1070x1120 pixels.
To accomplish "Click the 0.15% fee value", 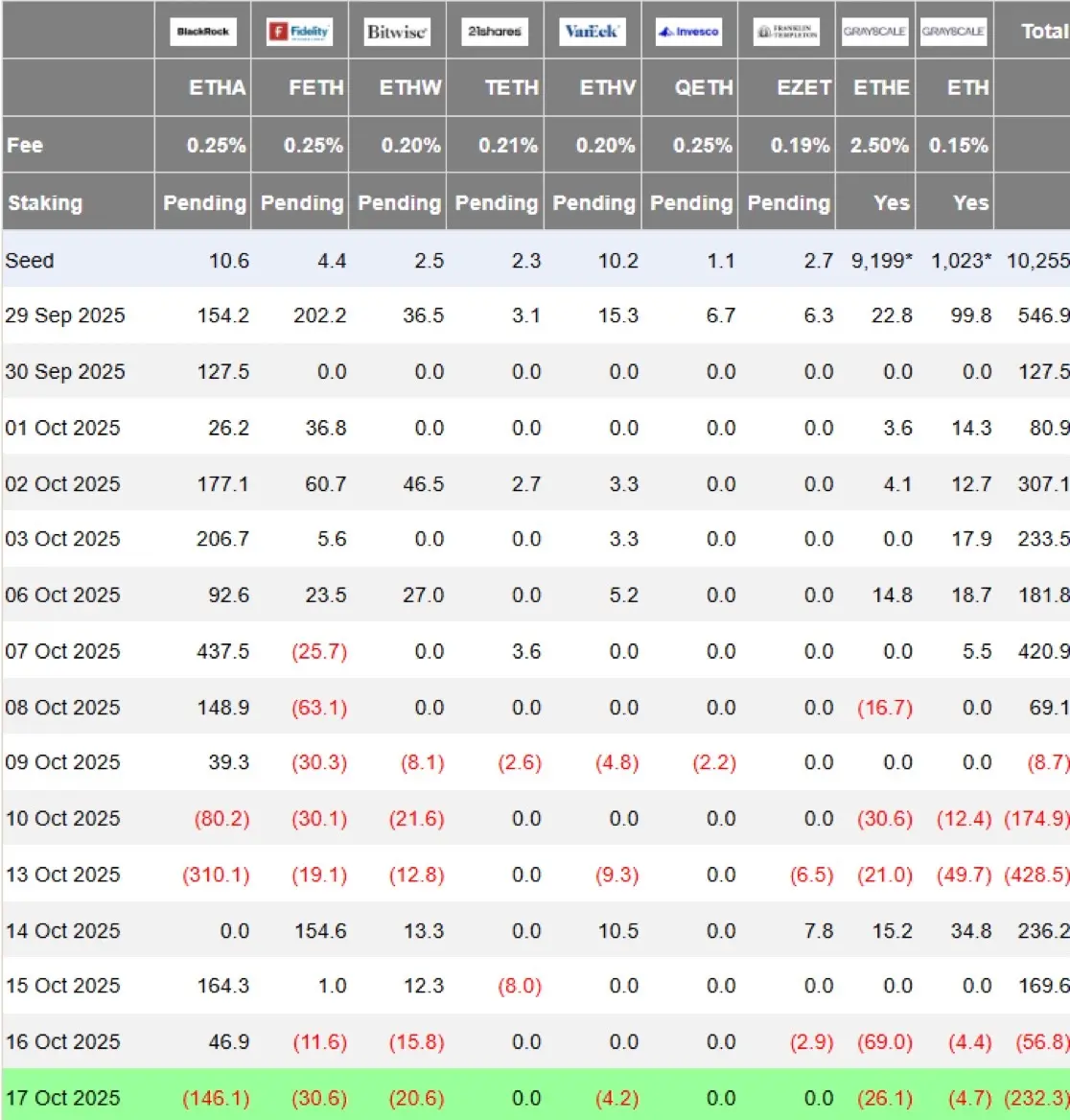I will click(x=958, y=145).
